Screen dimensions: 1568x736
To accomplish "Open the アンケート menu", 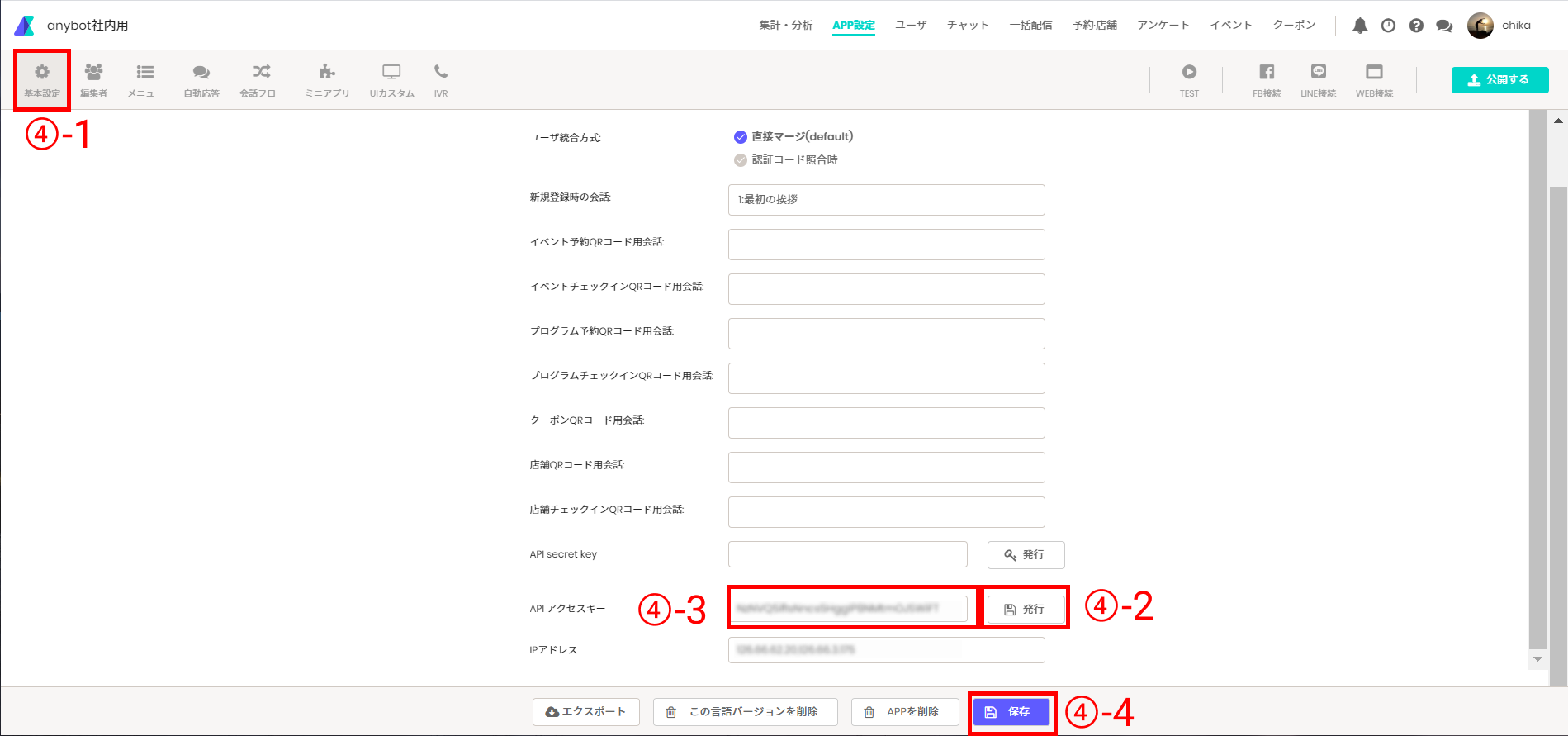I will pyautogui.click(x=1163, y=26).
